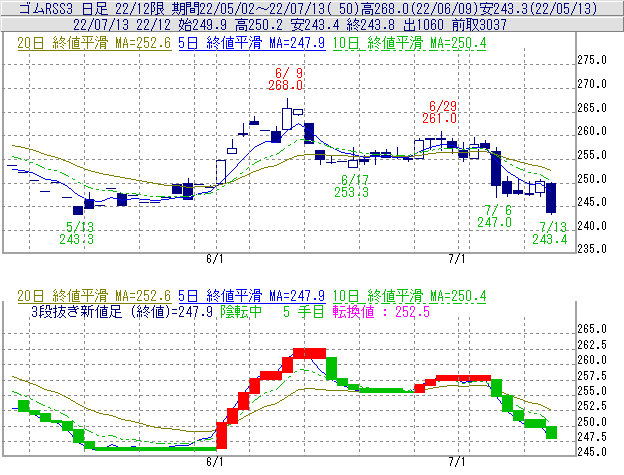Click the red top block at the June peak

(309, 353)
